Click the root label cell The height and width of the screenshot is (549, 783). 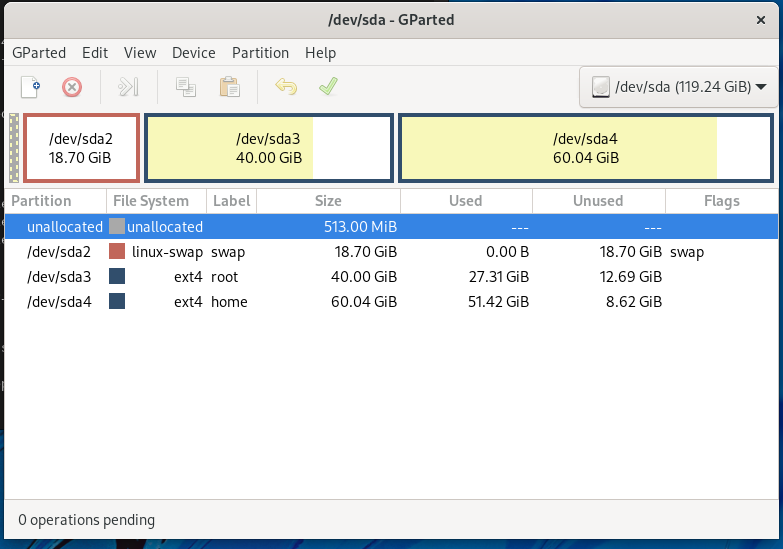click(225, 277)
